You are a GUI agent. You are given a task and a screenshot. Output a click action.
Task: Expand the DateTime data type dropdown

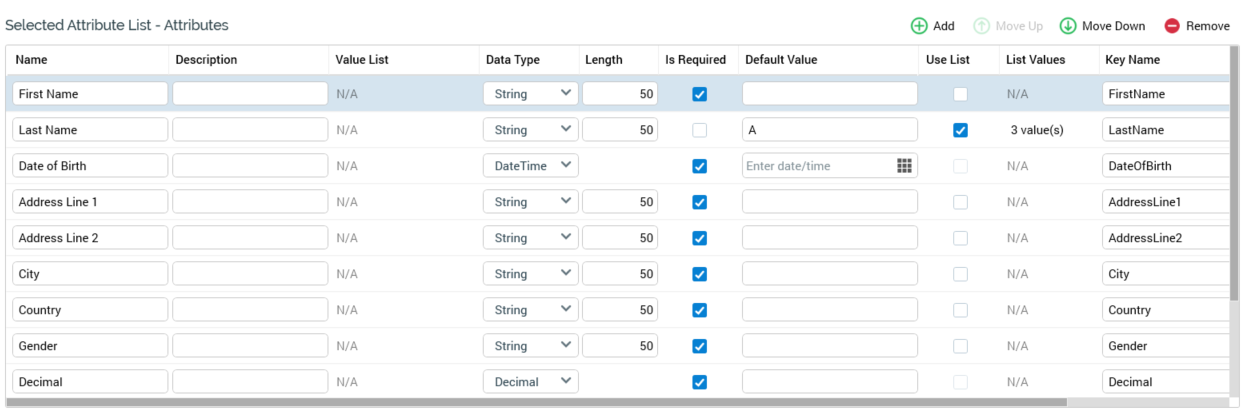click(530, 166)
